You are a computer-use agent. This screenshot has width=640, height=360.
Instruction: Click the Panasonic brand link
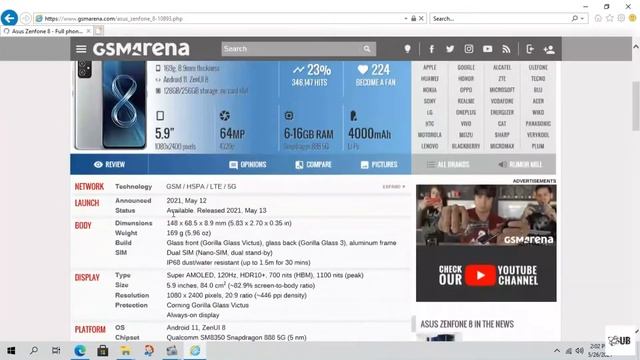click(538, 123)
